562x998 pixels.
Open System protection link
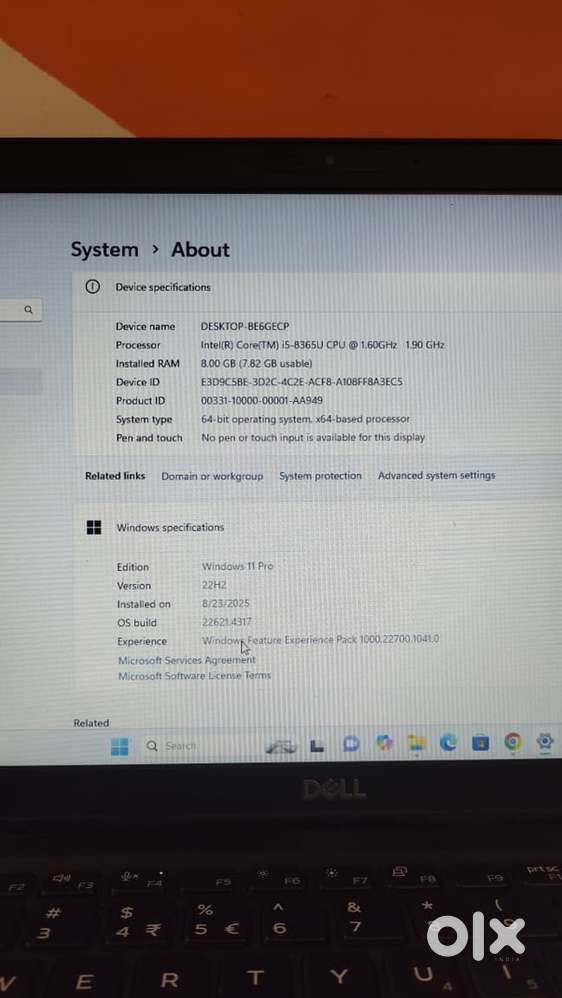320,475
